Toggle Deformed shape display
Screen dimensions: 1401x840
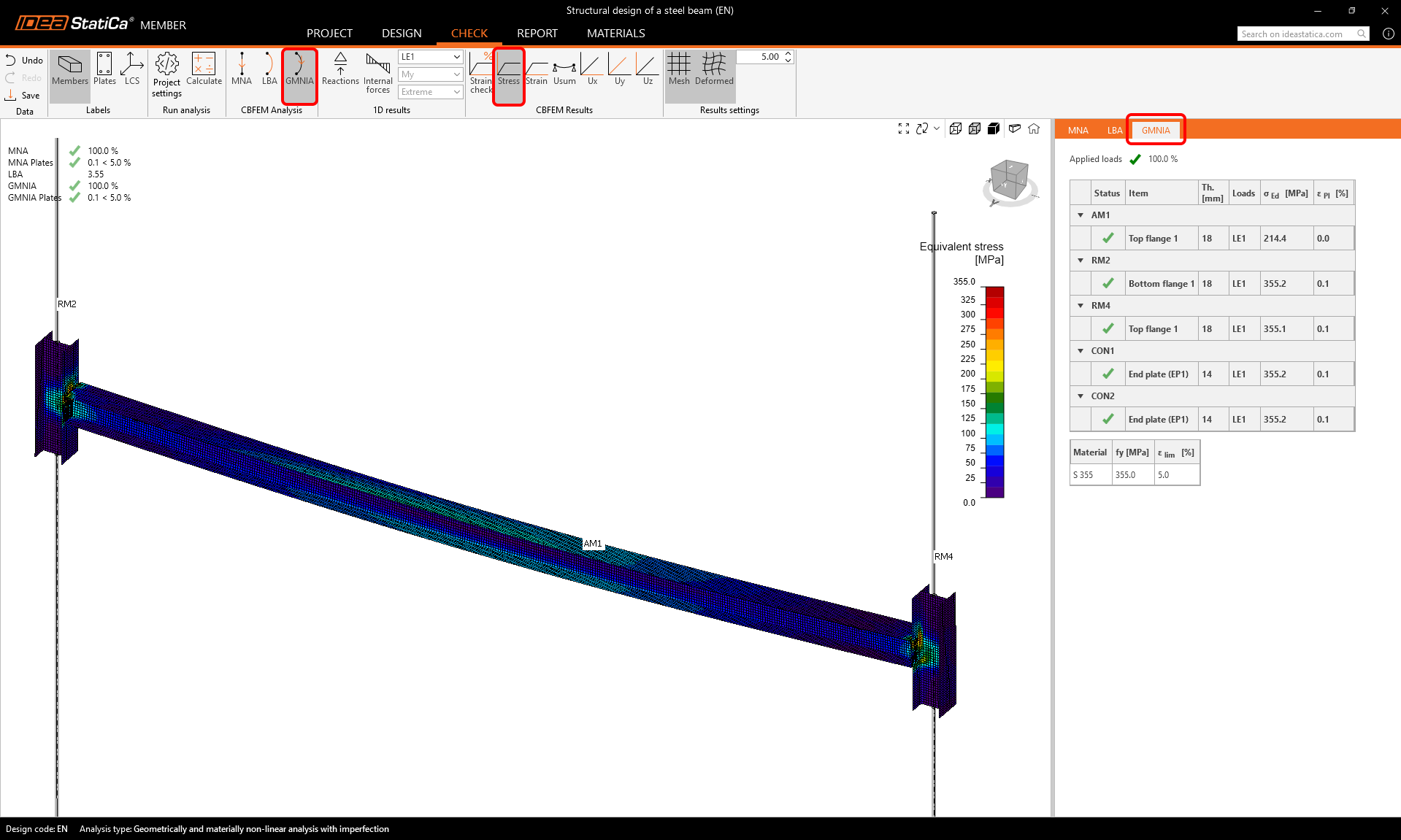tap(714, 69)
